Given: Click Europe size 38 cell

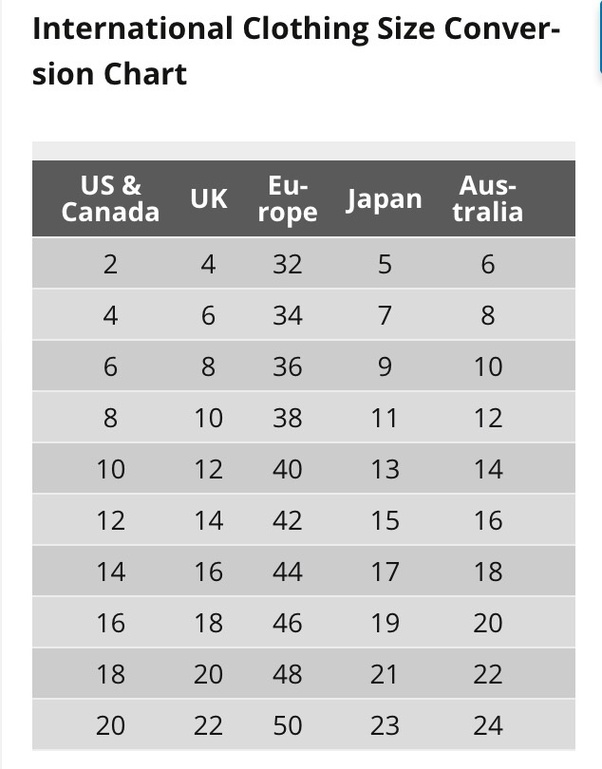Looking at the screenshot, I should [288, 418].
